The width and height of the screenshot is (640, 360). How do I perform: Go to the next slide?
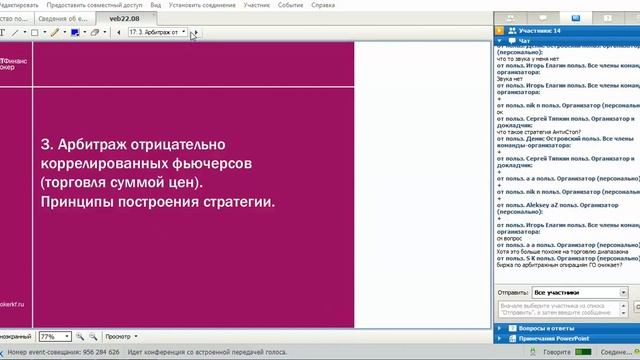[x=196, y=32]
